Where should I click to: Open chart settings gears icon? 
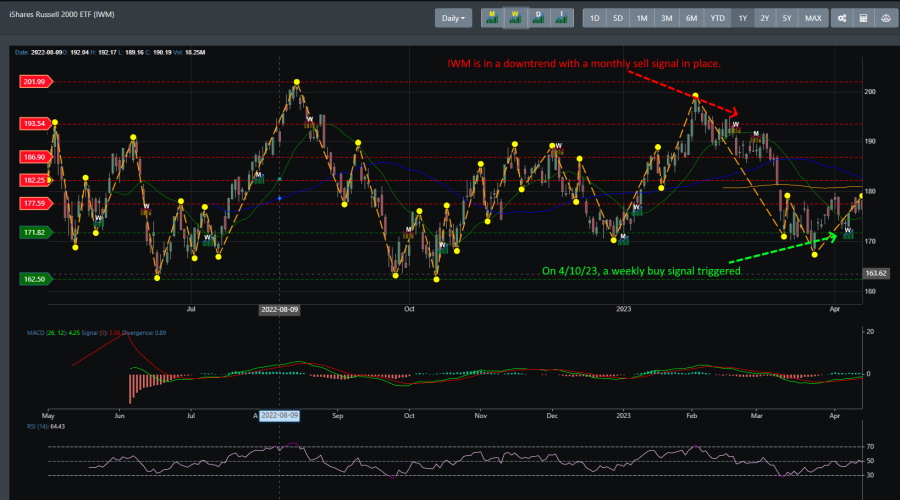point(841,18)
